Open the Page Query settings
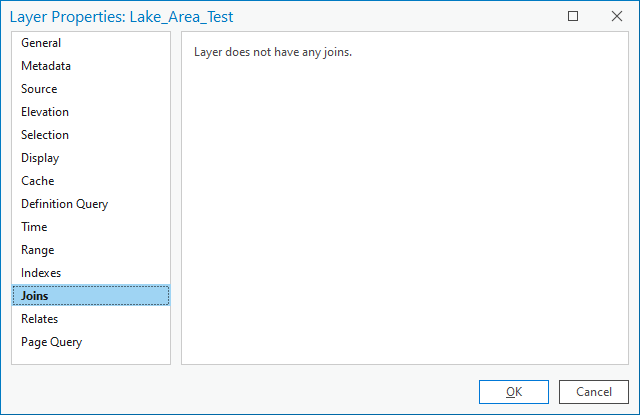This screenshot has width=640, height=415. click(x=51, y=342)
